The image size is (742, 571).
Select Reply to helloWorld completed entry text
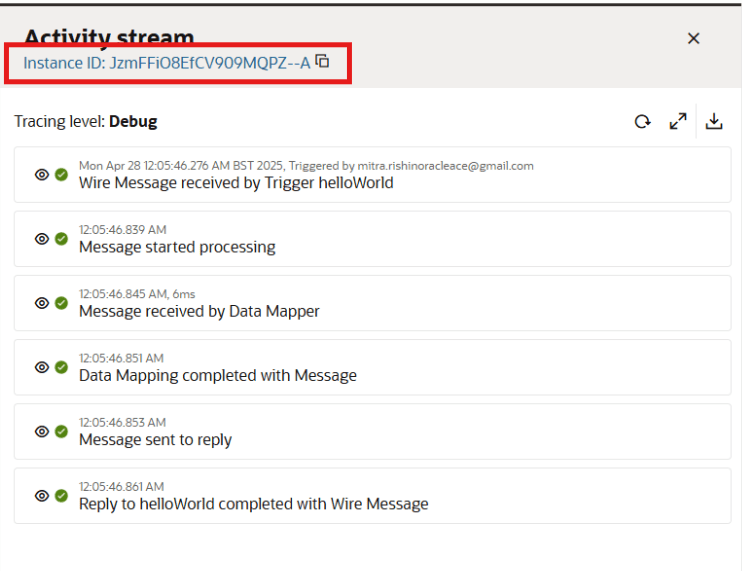click(253, 504)
